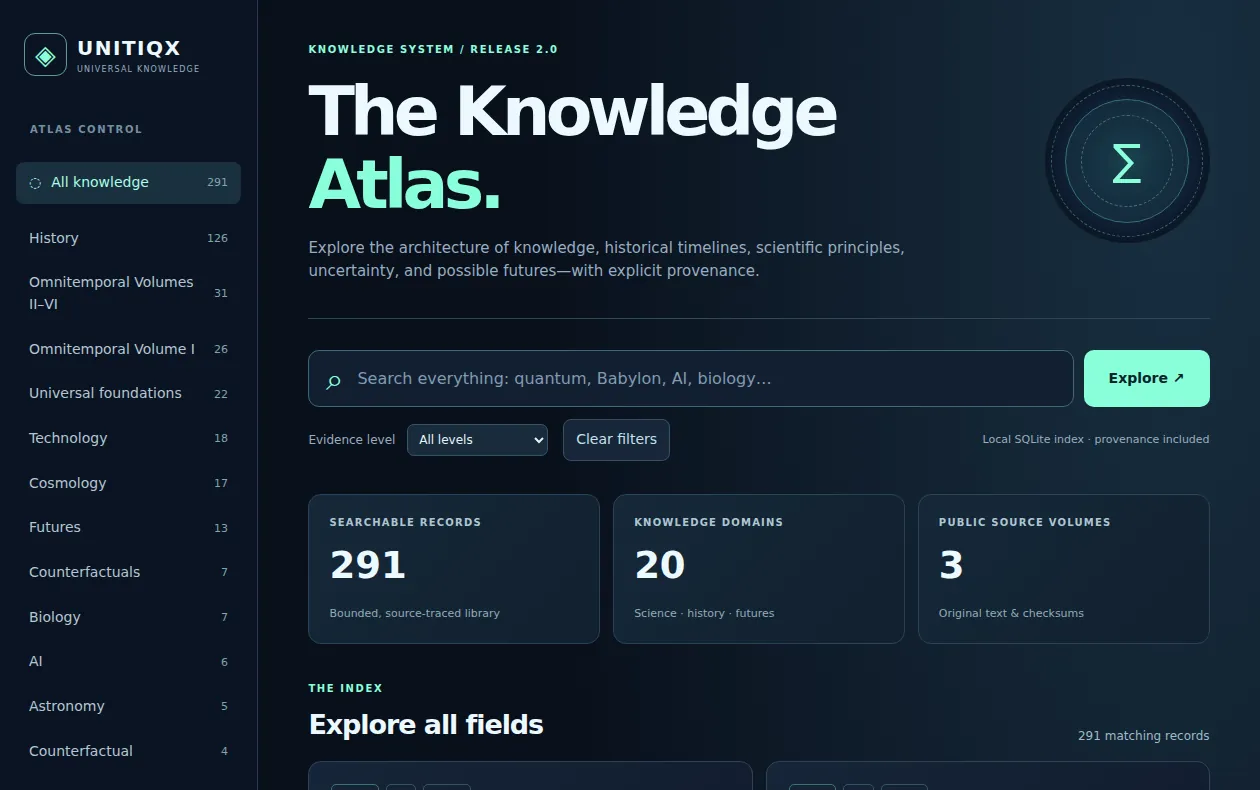Viewport: 1260px width, 790px height.
Task: Open the Evidence level dropdown
Action: coord(477,440)
